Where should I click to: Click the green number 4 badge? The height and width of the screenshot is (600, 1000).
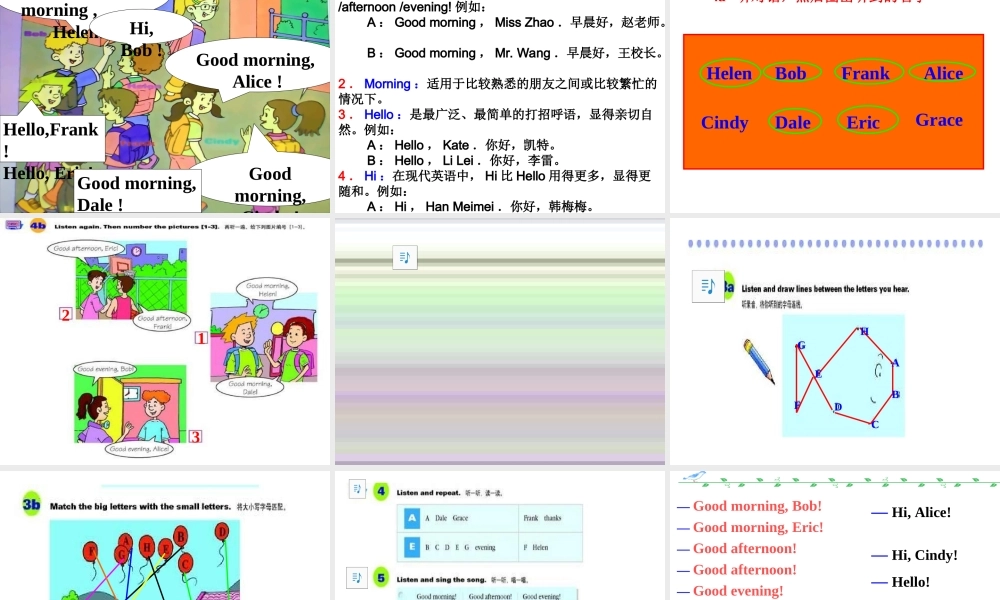tap(381, 492)
